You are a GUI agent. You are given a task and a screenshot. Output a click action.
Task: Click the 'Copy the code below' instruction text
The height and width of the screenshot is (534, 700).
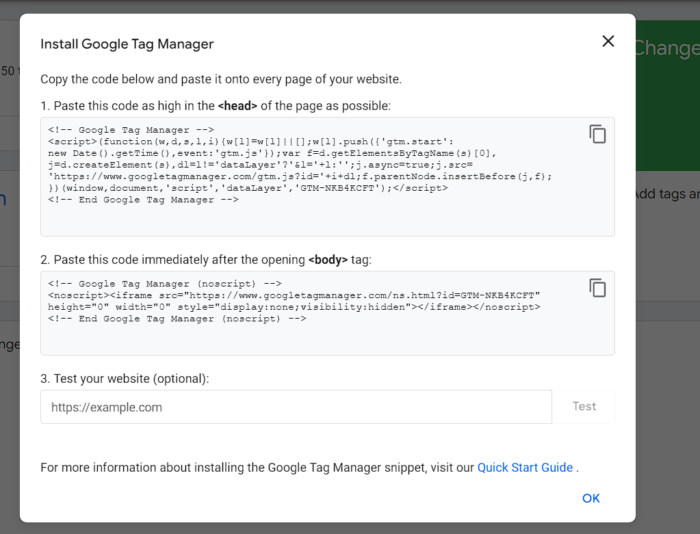point(221,79)
